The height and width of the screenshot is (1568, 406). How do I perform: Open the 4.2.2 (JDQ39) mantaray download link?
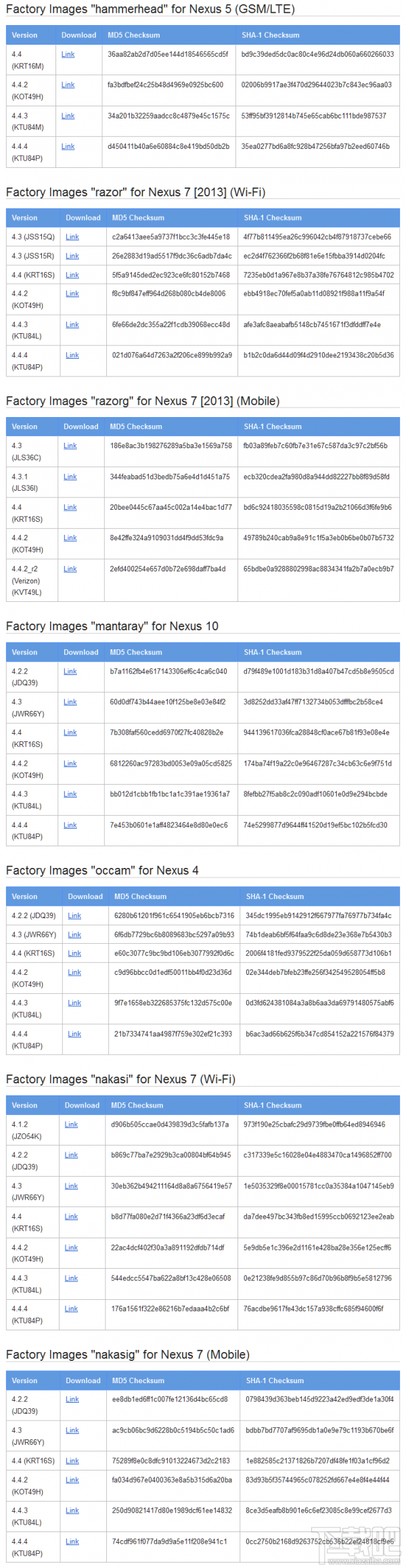[x=70, y=671]
